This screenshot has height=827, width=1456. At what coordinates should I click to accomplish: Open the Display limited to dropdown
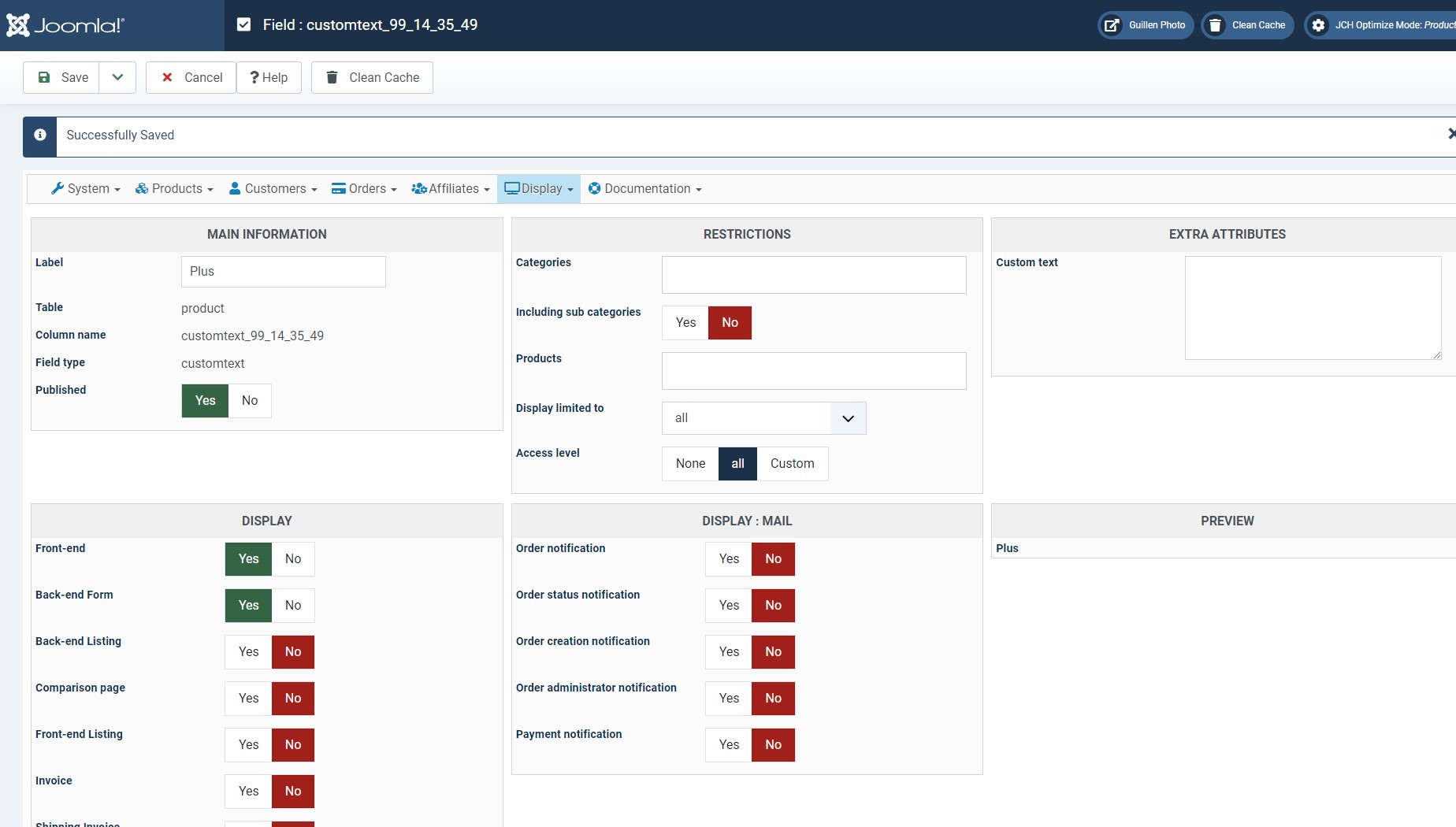tap(764, 418)
